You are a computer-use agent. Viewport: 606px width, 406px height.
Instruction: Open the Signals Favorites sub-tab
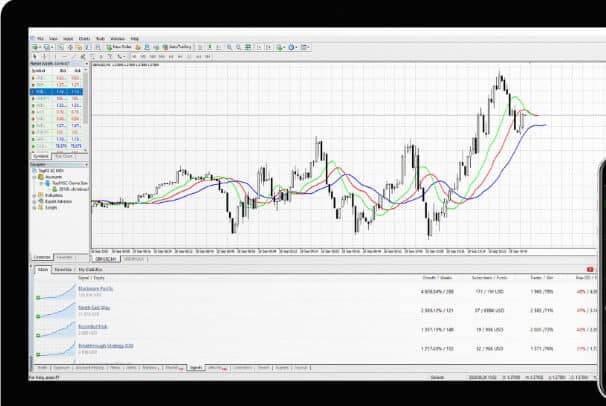(63, 270)
